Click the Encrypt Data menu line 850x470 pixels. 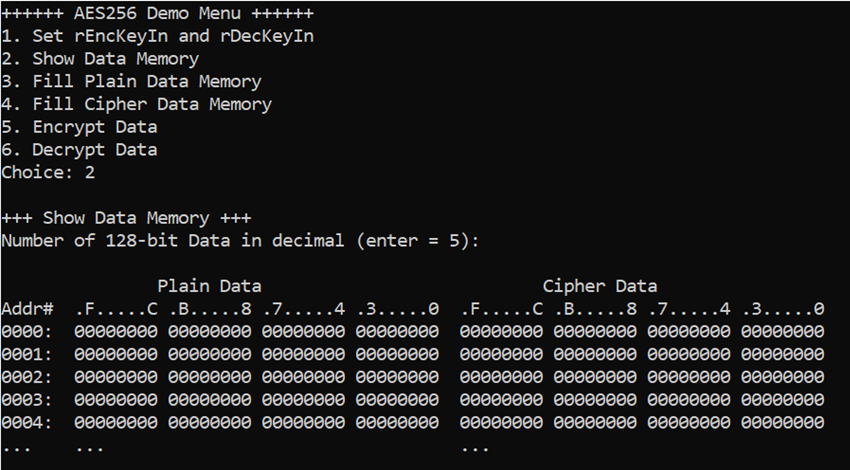click(x=79, y=127)
